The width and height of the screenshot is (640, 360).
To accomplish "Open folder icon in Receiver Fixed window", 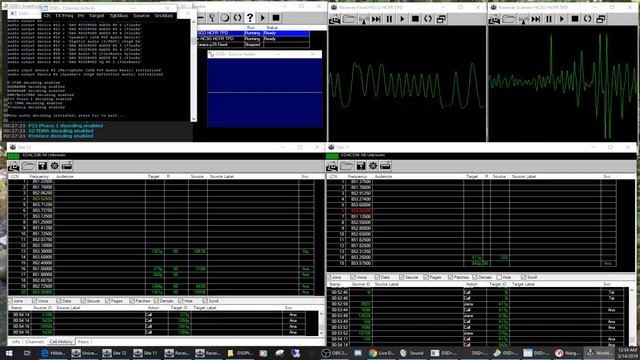I will (x=349, y=19).
